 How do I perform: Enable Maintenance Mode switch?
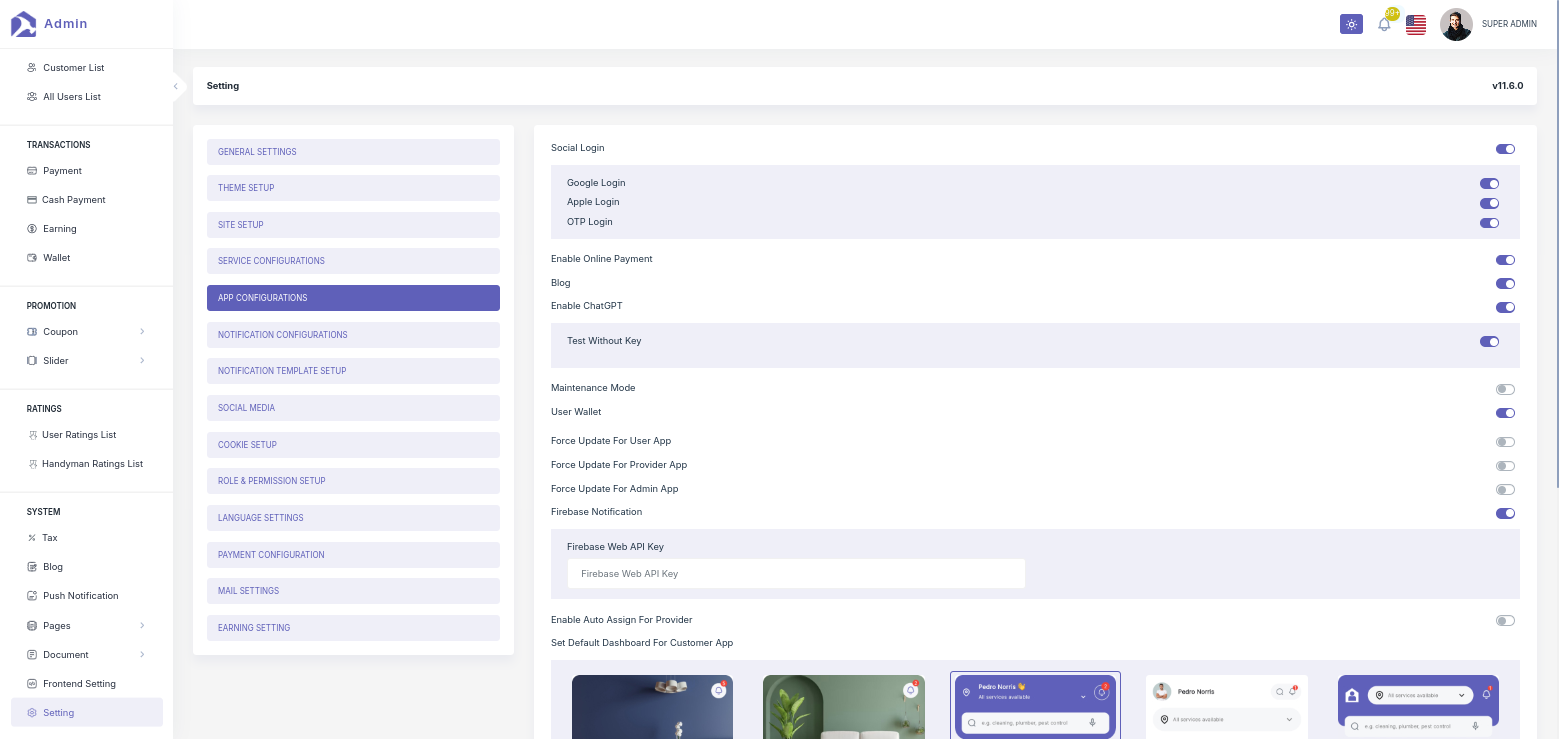tap(1505, 389)
